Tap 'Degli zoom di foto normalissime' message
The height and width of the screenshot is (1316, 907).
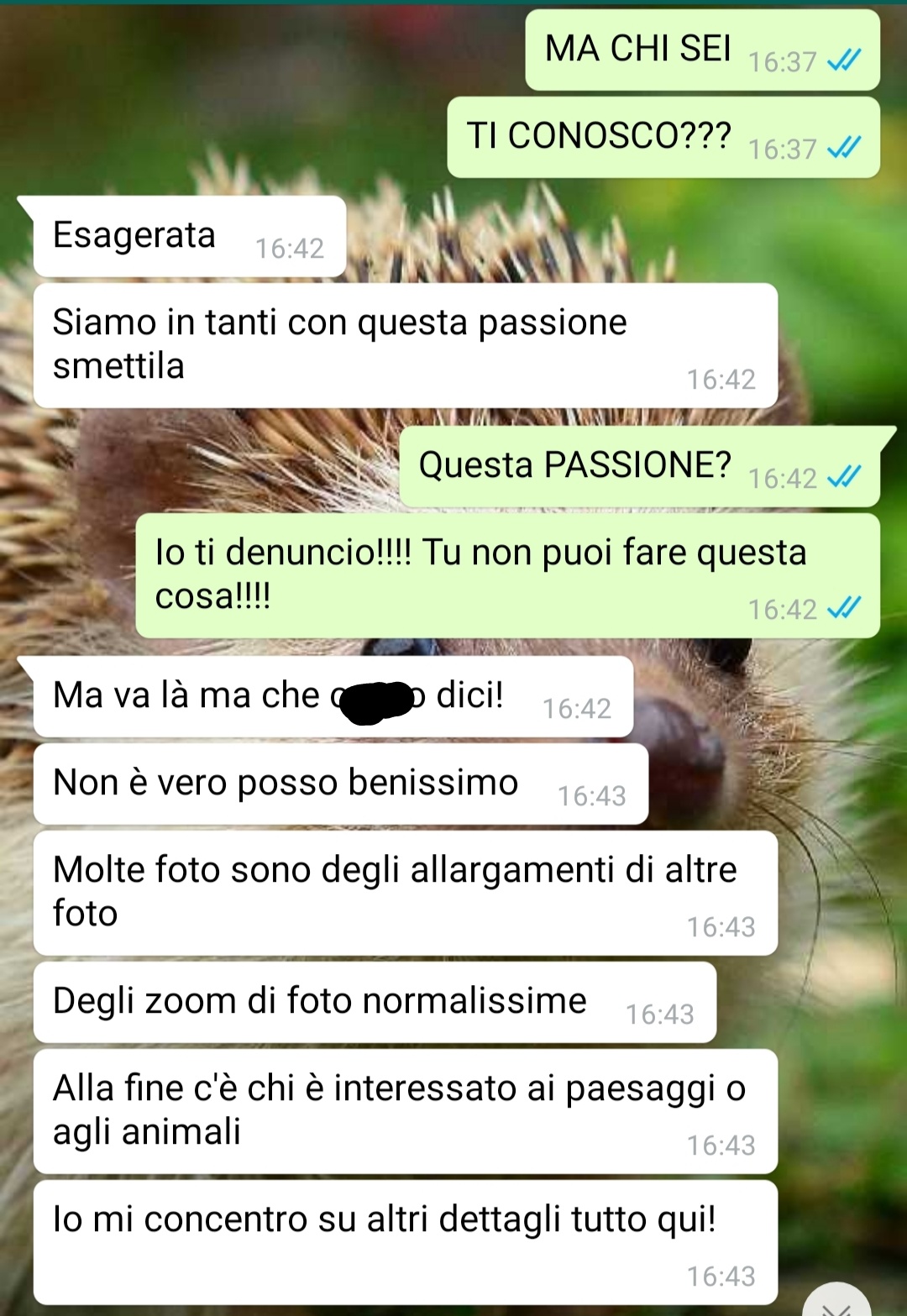(x=375, y=1003)
